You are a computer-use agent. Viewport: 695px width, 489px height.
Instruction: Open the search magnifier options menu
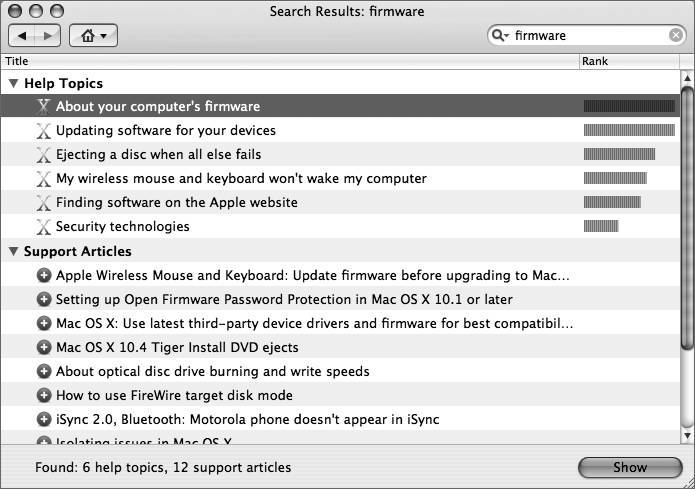pos(500,35)
